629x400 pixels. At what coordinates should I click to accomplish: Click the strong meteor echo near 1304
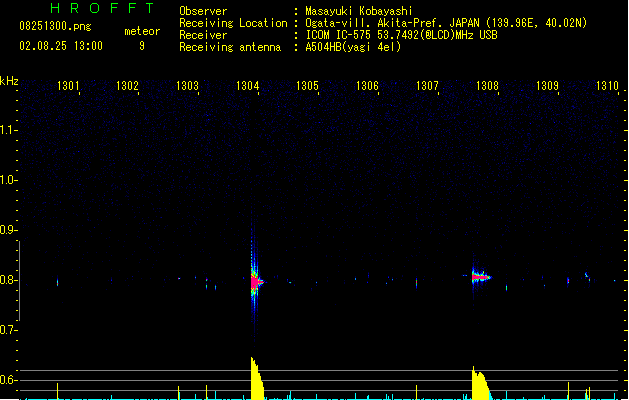255,282
